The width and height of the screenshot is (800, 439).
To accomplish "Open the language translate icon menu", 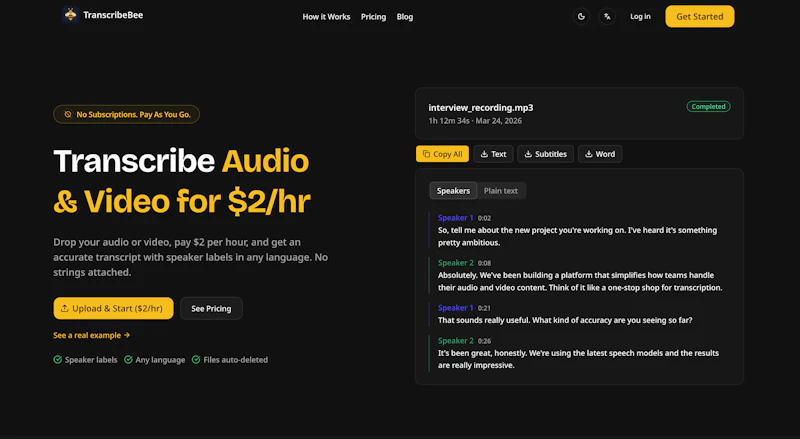I will coord(607,16).
